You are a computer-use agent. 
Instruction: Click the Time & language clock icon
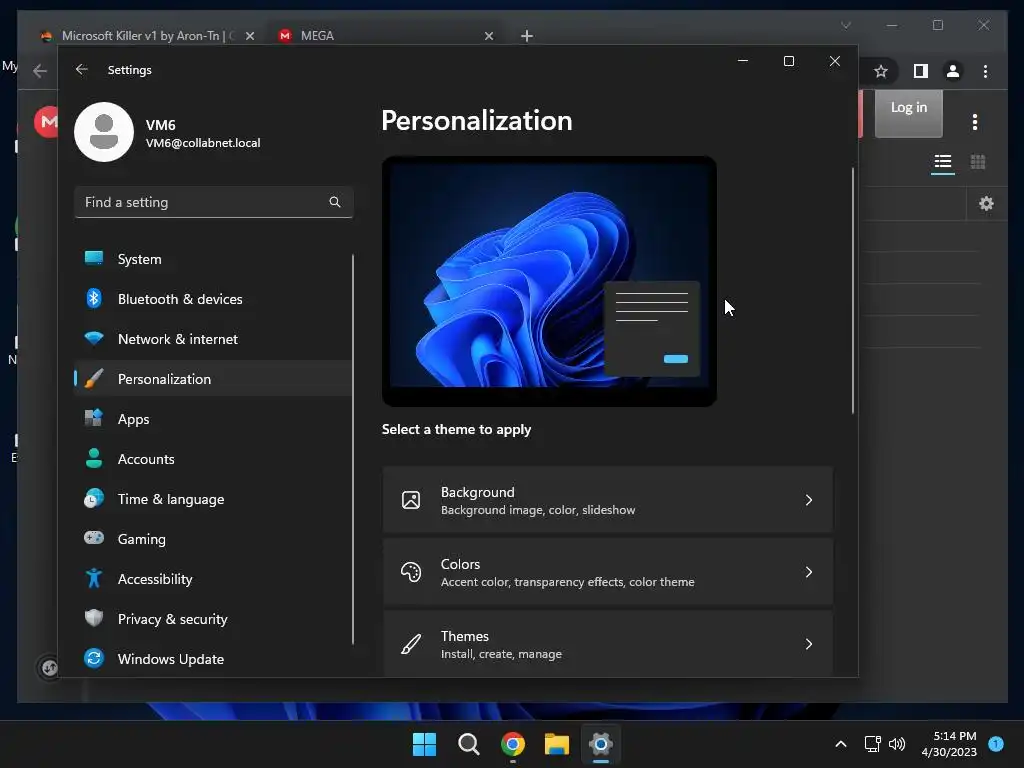(x=94, y=499)
